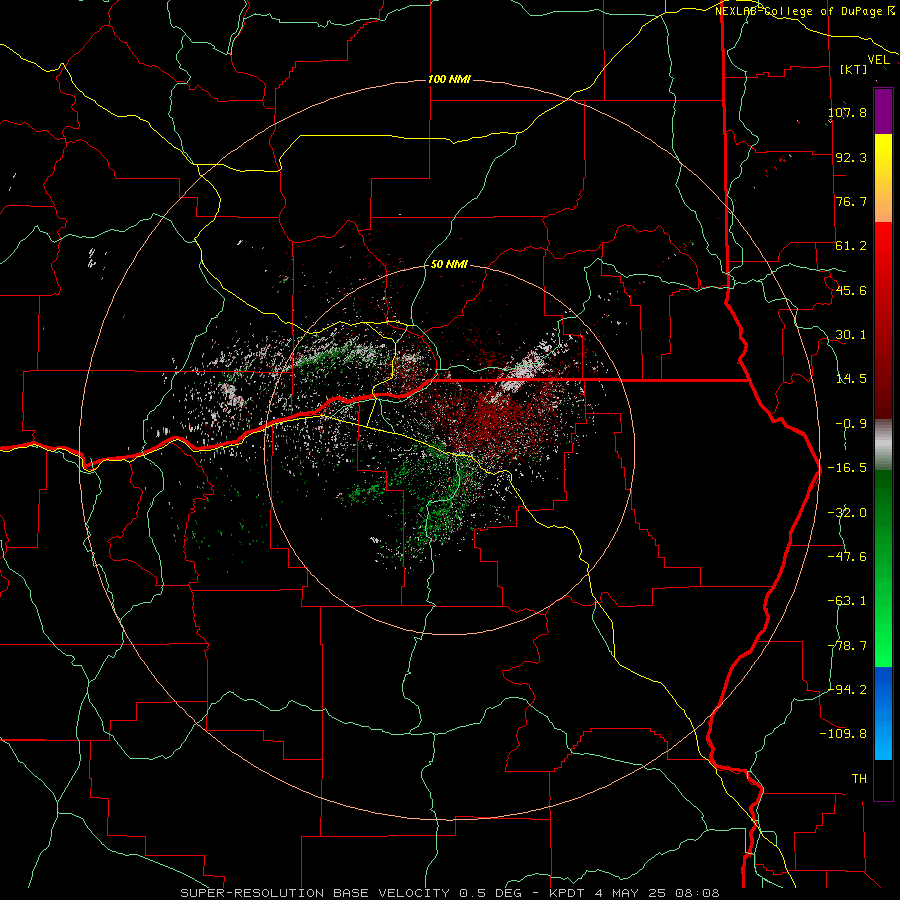Image resolution: width=900 pixels, height=900 pixels.
Task: Click the 61.2 velocity scale value
Action: pyautogui.click(x=851, y=246)
